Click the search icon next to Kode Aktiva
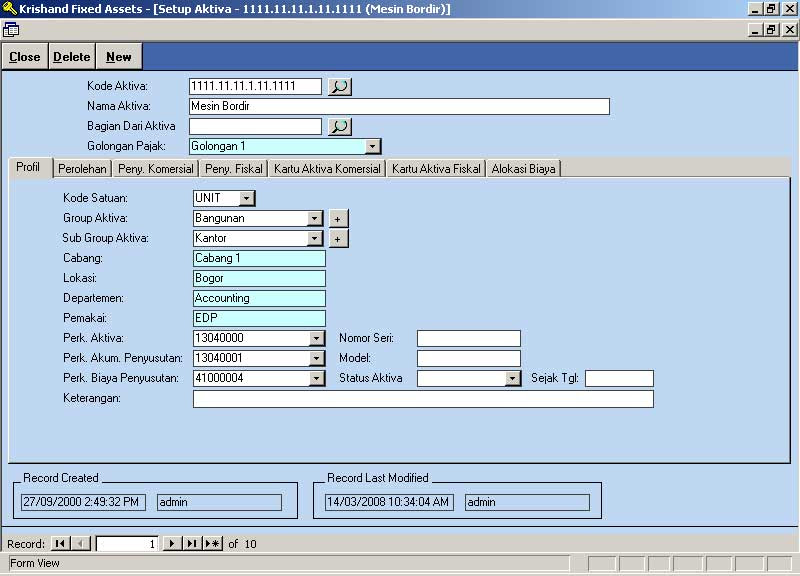Screen dimensions: 800x576 coord(340,86)
